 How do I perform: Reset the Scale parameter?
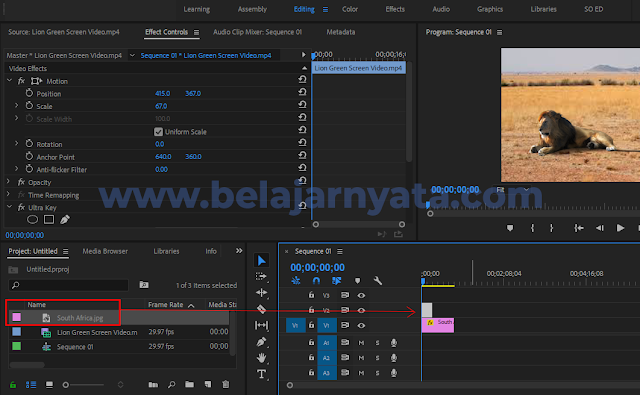point(302,105)
